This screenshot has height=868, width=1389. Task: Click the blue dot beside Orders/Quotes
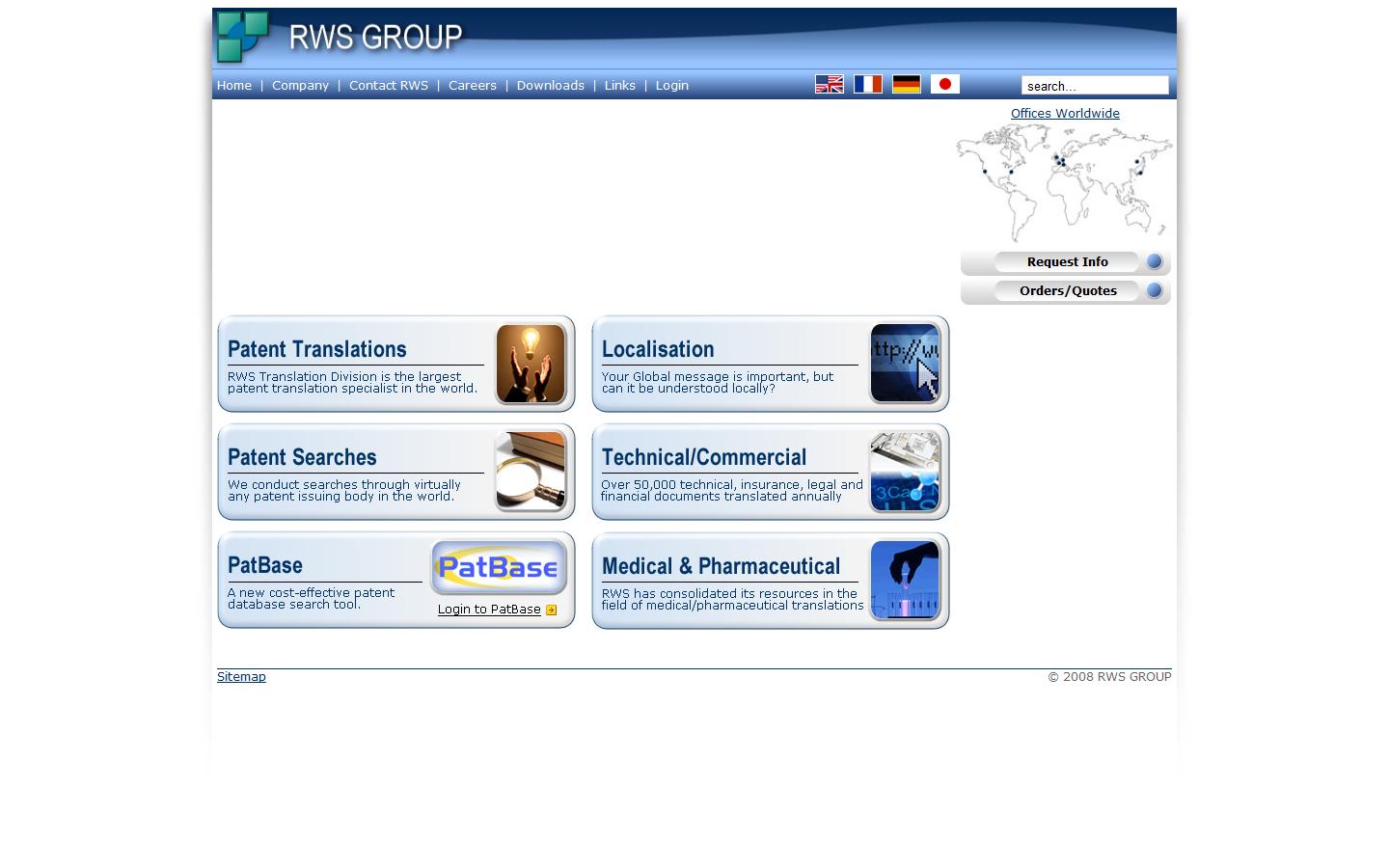pyautogui.click(x=1154, y=290)
